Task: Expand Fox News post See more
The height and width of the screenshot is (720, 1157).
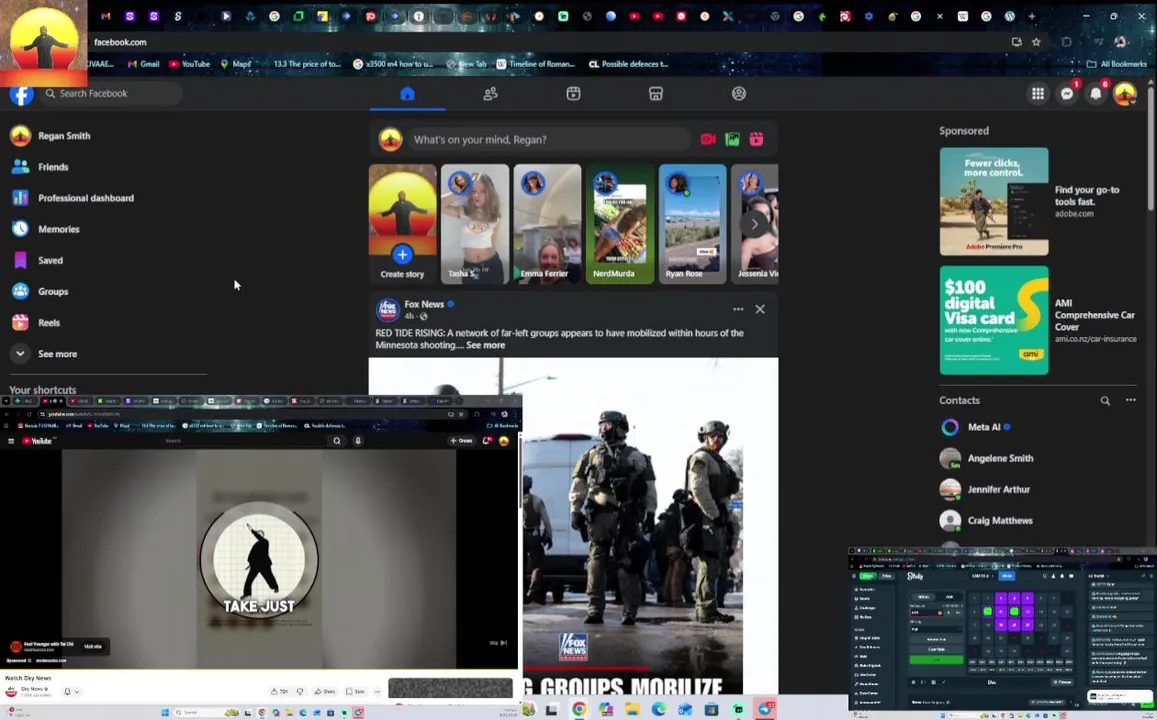Action: pyautogui.click(x=486, y=345)
